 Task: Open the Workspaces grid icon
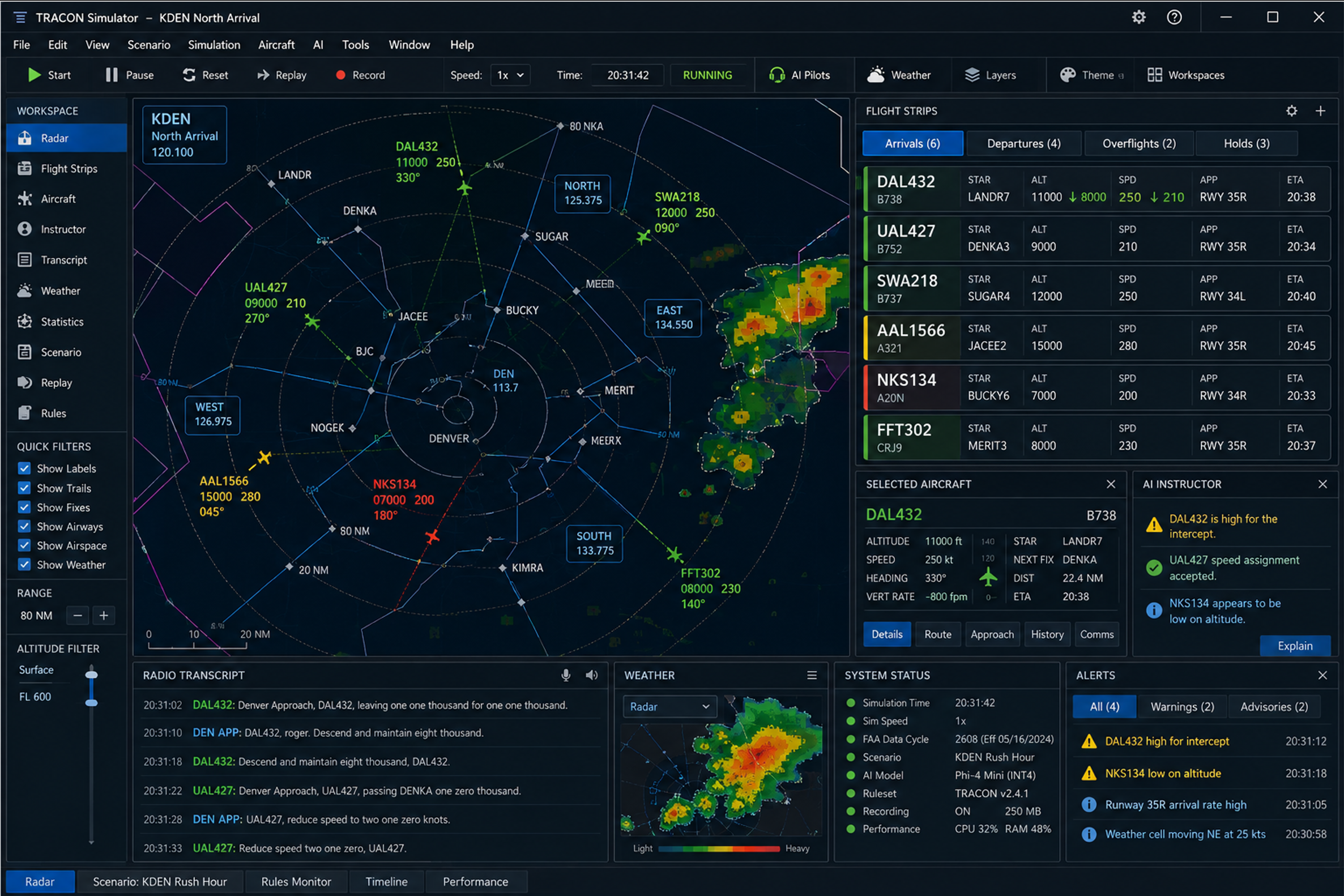1154,75
